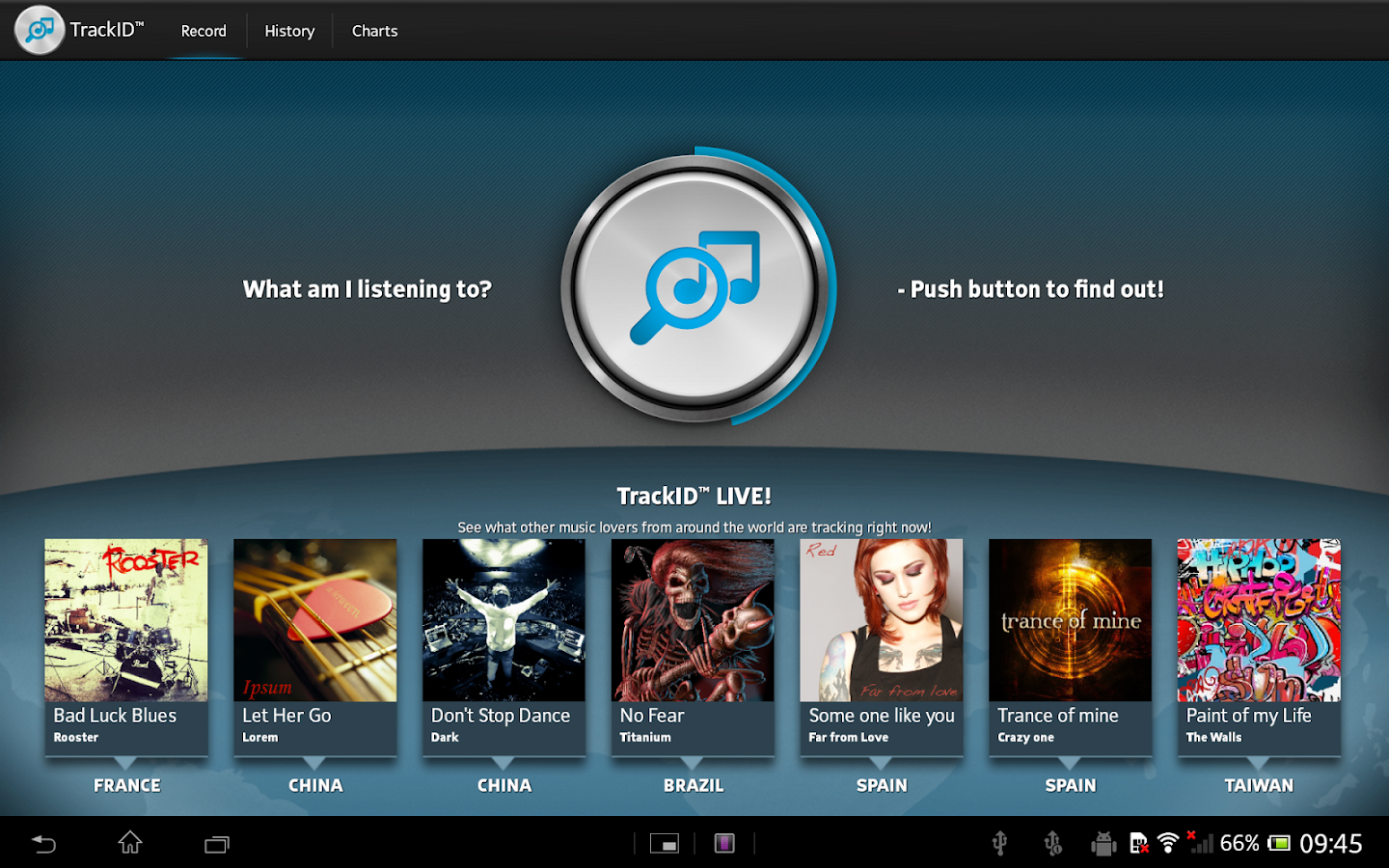Open Don't Stop Dance by Dark
Screen dimensions: 1389x868
click(x=504, y=646)
